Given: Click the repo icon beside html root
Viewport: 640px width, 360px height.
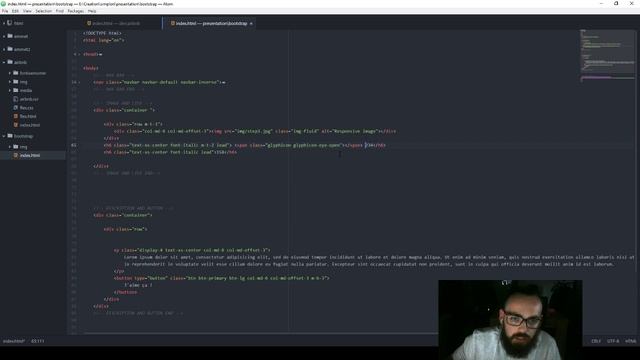Looking at the screenshot, I should [x=10, y=23].
